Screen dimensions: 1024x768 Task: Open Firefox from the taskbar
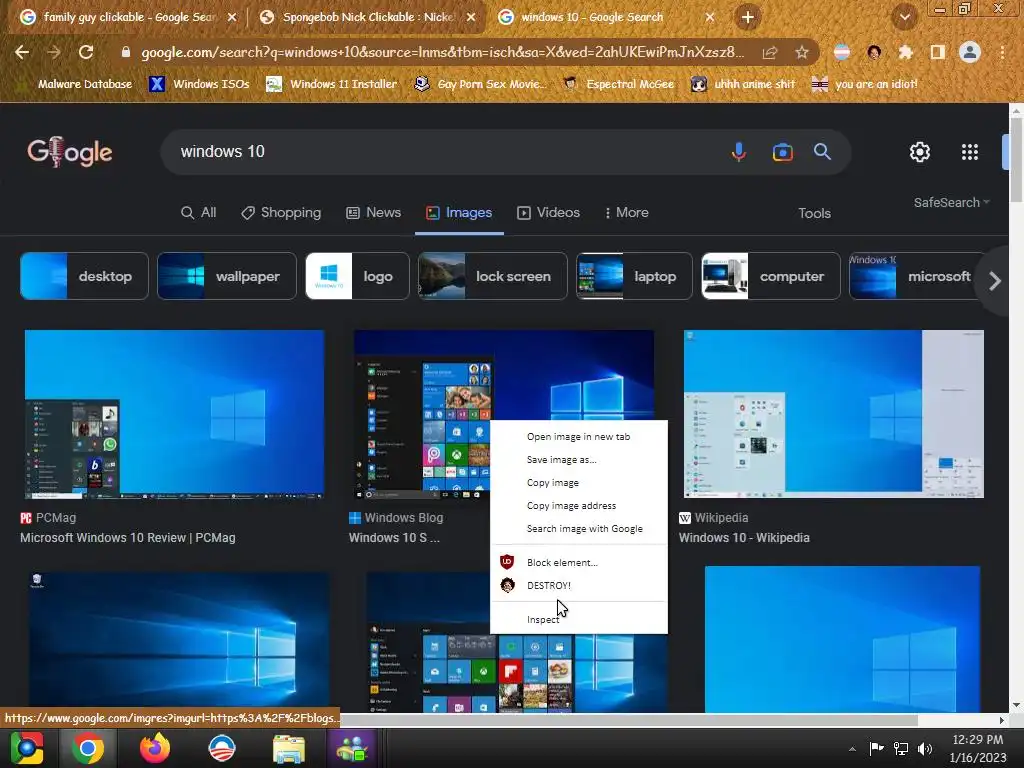(155, 748)
